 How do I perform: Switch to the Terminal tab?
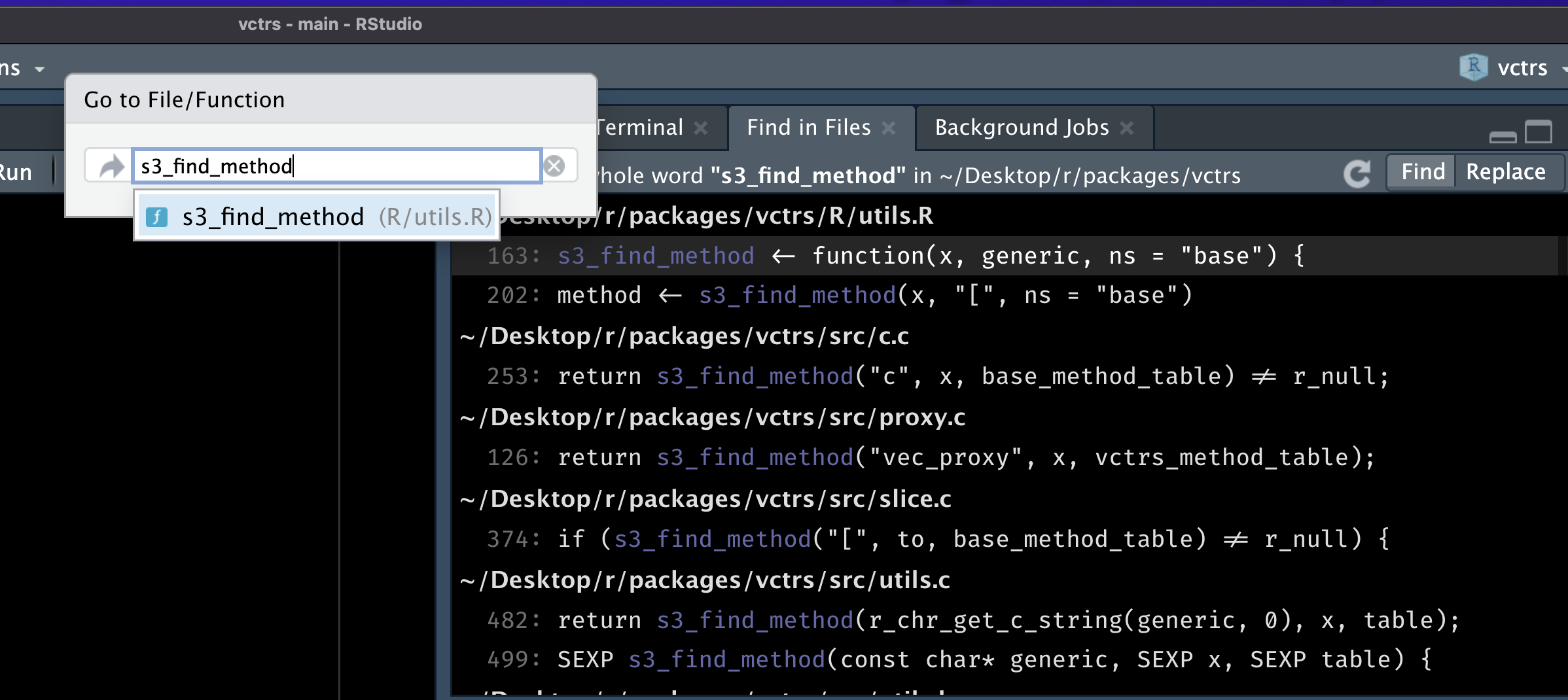pos(638,127)
